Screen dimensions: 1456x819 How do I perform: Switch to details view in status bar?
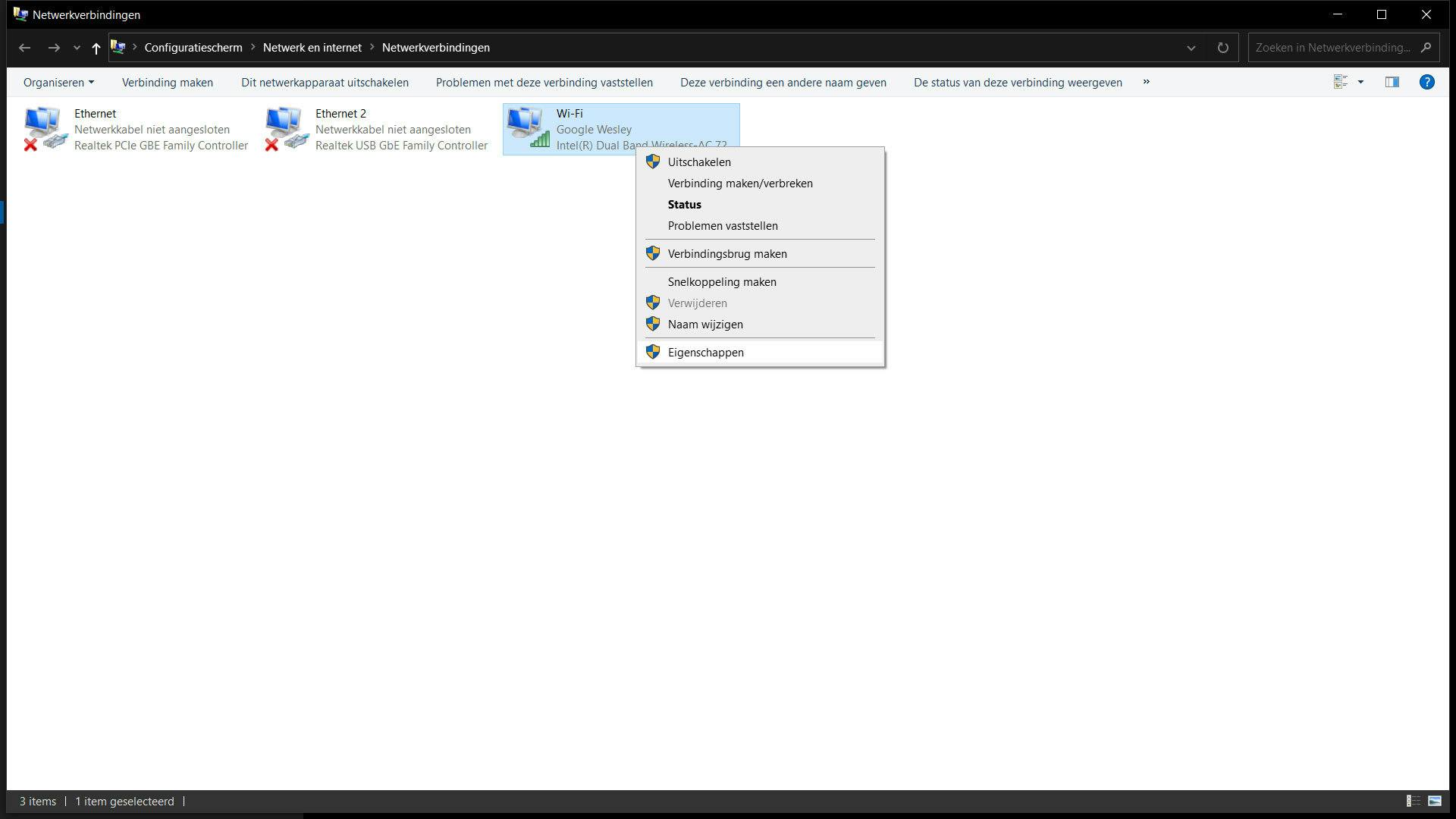(1413, 801)
